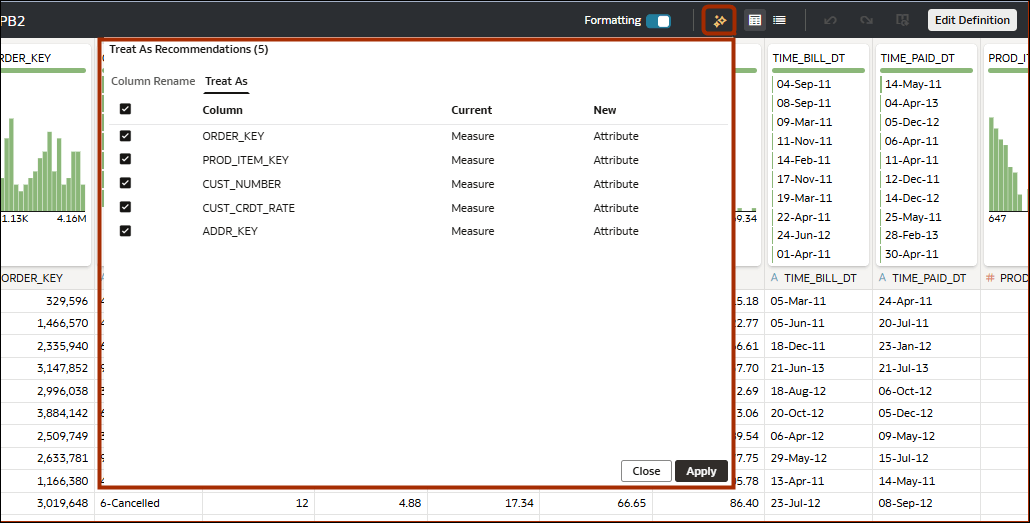Click the 23-Jul-12 bill date cell
Image resolution: width=1030 pixels, height=523 pixels.
pyautogui.click(x=819, y=503)
